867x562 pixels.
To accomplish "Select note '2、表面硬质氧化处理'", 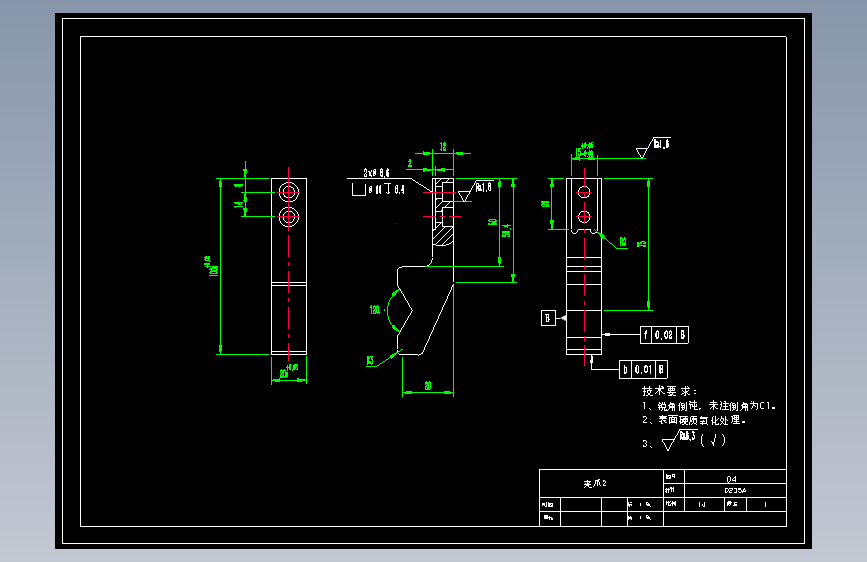I will (694, 420).
